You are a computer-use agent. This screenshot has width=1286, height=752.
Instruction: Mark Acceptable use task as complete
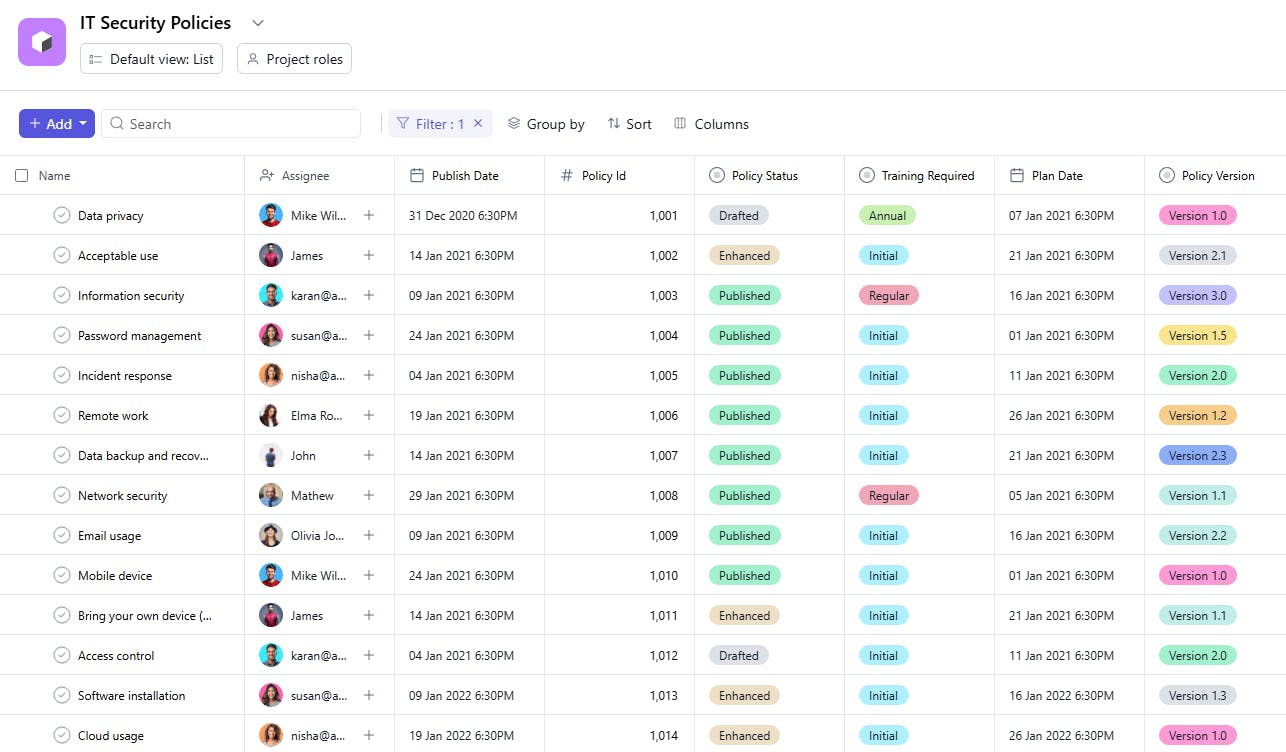(62, 255)
